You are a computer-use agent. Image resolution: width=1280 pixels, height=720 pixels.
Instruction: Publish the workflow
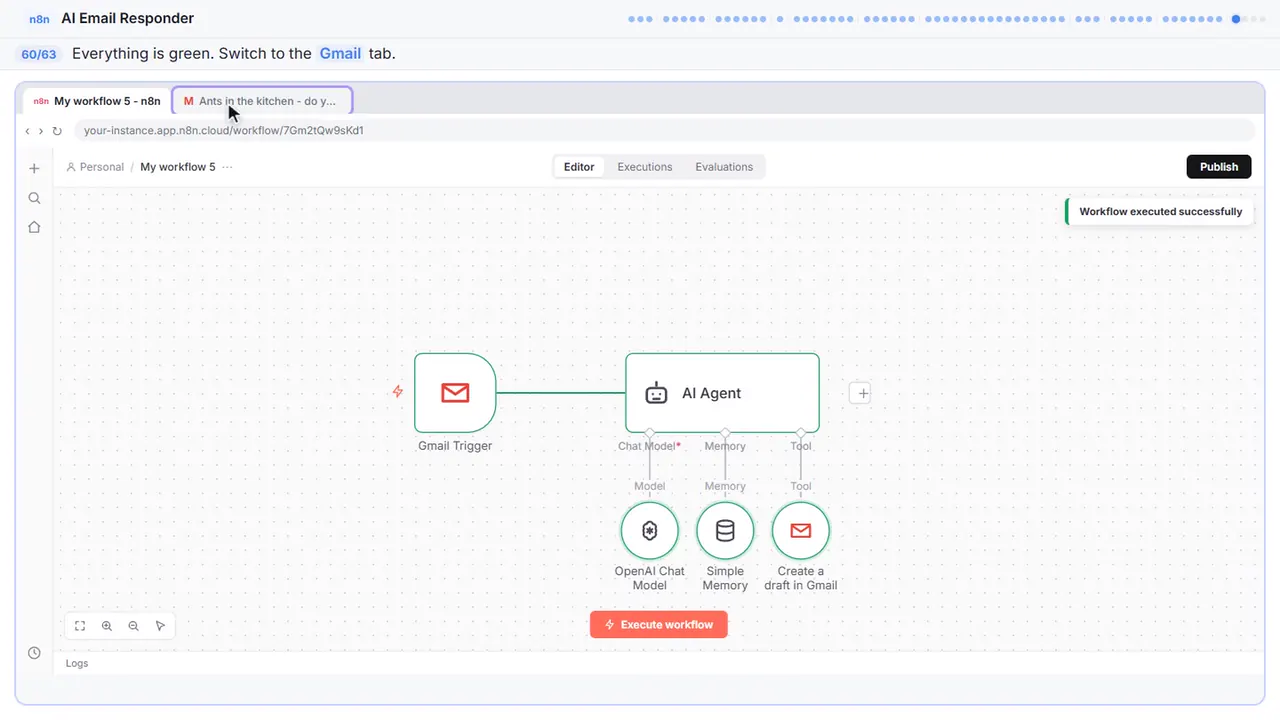pos(1219,167)
